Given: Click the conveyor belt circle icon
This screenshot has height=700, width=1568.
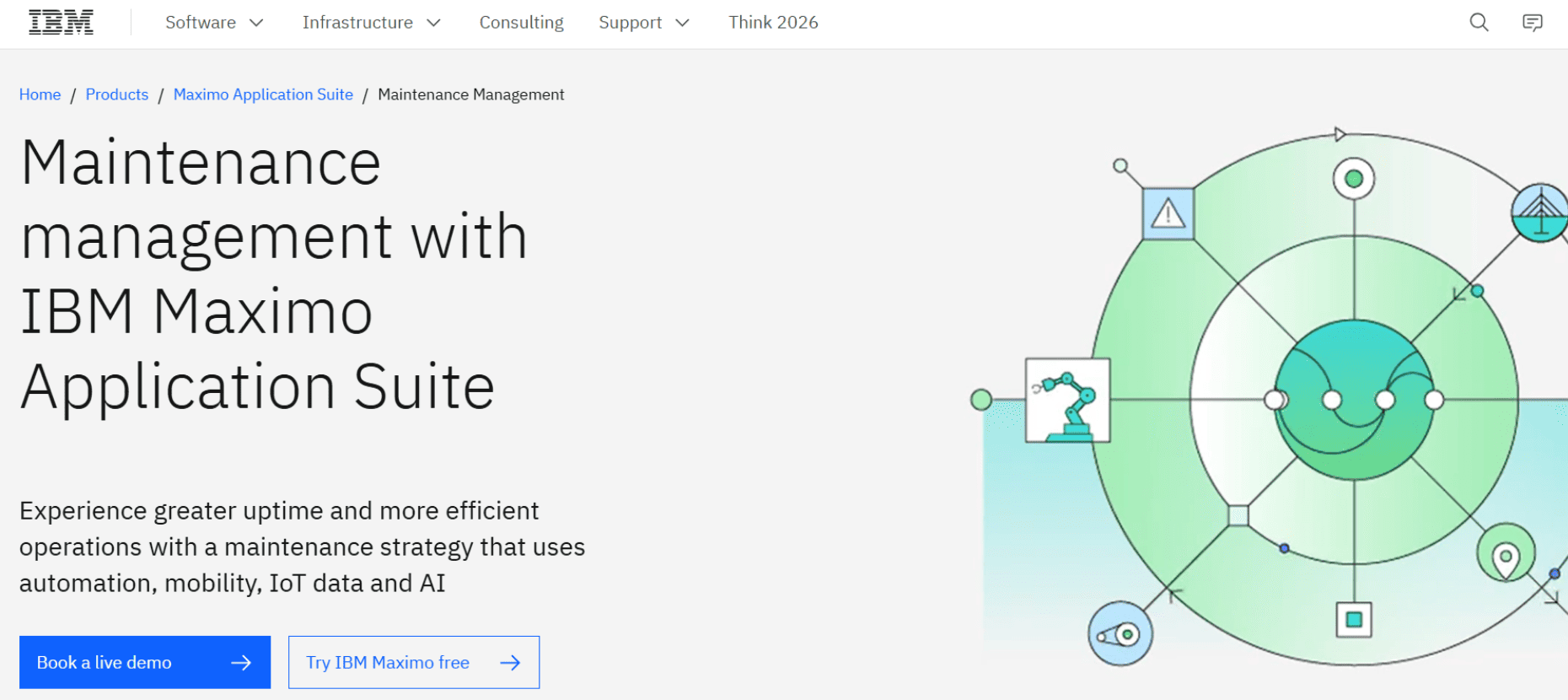Looking at the screenshot, I should (x=1120, y=633).
